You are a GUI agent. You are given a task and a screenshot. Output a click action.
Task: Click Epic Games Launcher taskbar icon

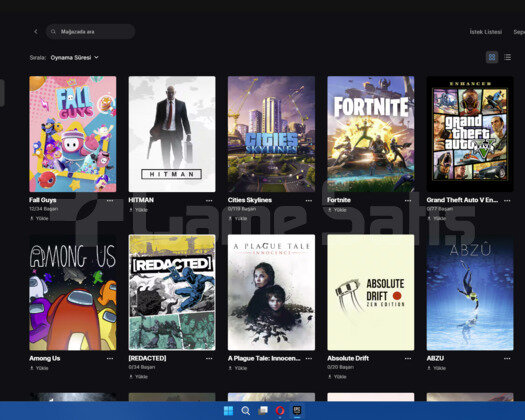click(297, 411)
